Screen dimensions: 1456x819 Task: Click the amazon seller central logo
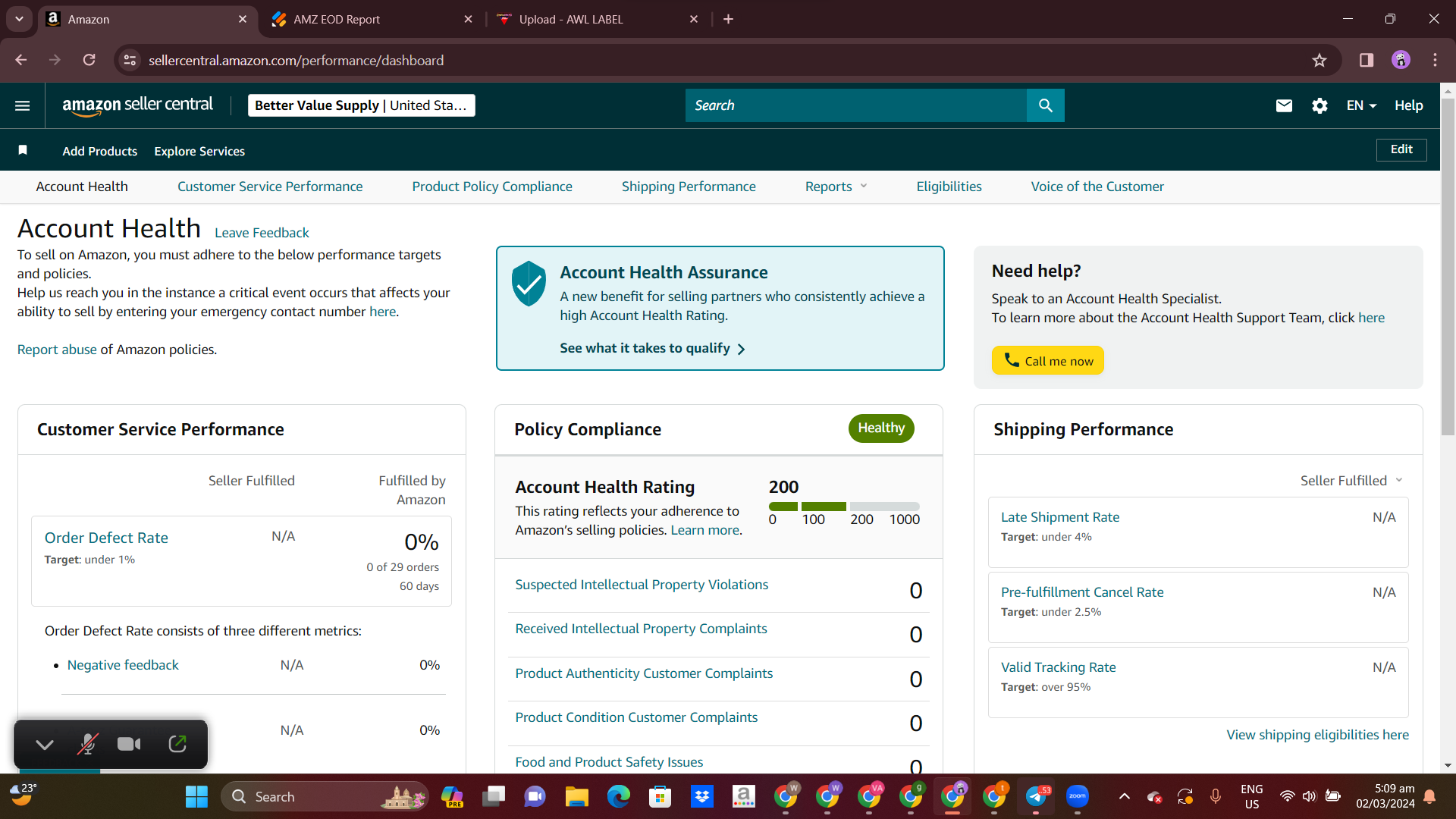pos(137,105)
